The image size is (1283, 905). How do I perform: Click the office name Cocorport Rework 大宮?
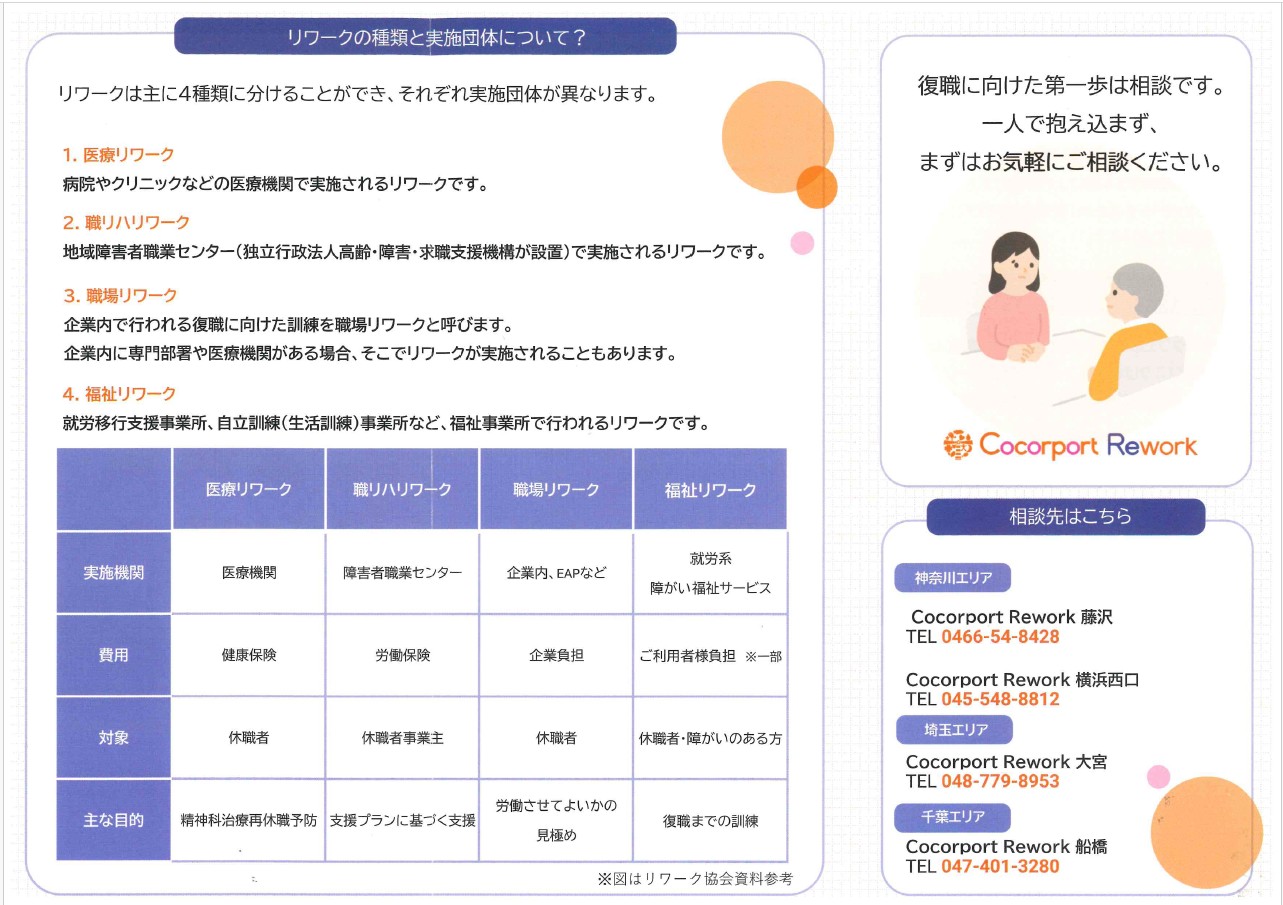tap(1006, 762)
